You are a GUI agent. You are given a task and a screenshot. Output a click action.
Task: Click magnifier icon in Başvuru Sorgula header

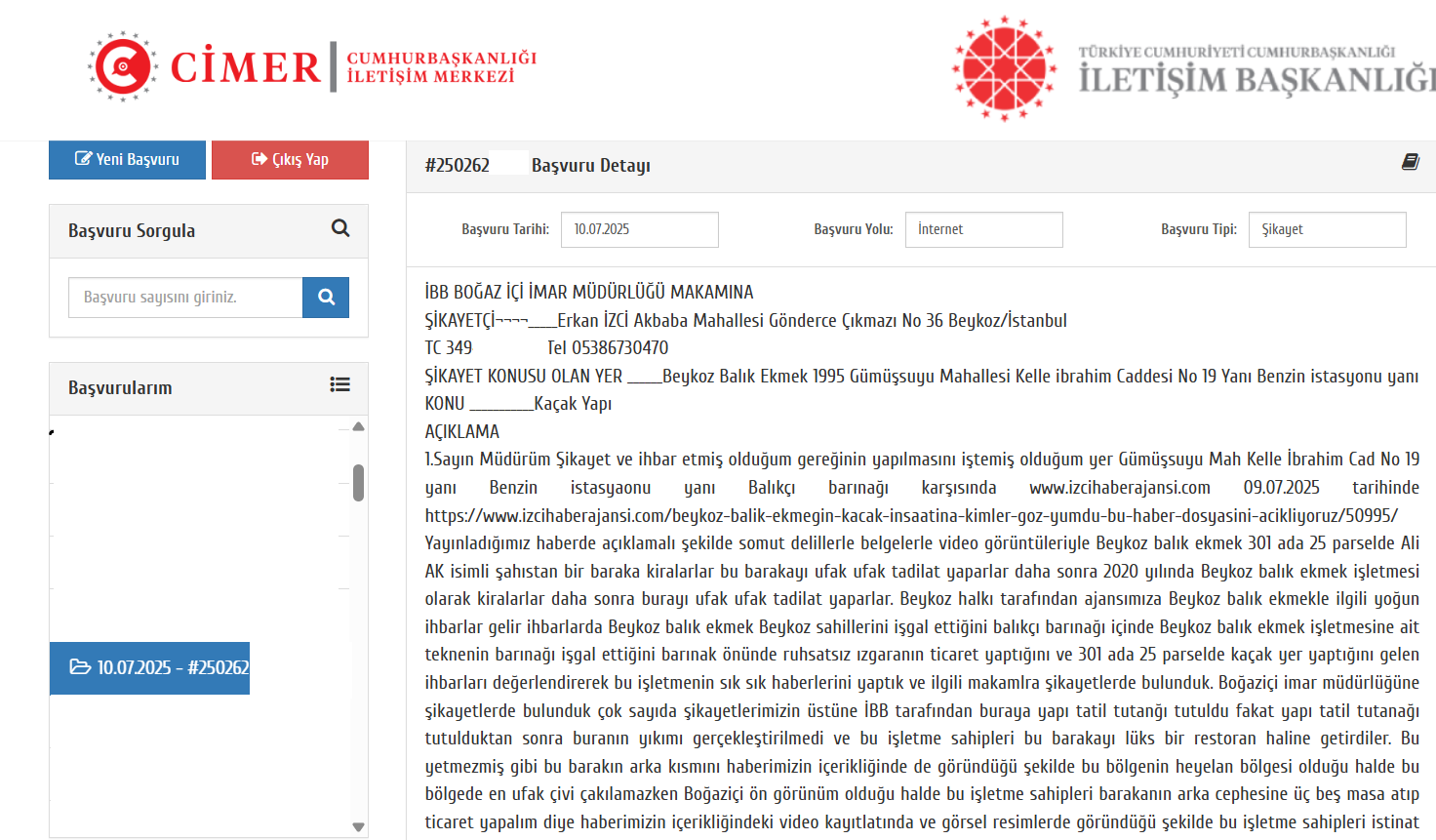pyautogui.click(x=340, y=228)
